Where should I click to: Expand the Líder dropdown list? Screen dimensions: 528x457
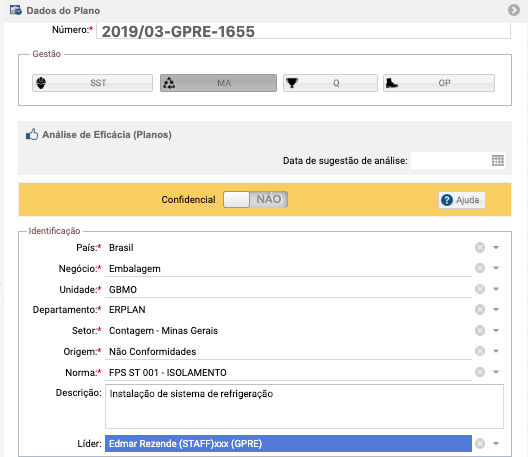pos(496,444)
